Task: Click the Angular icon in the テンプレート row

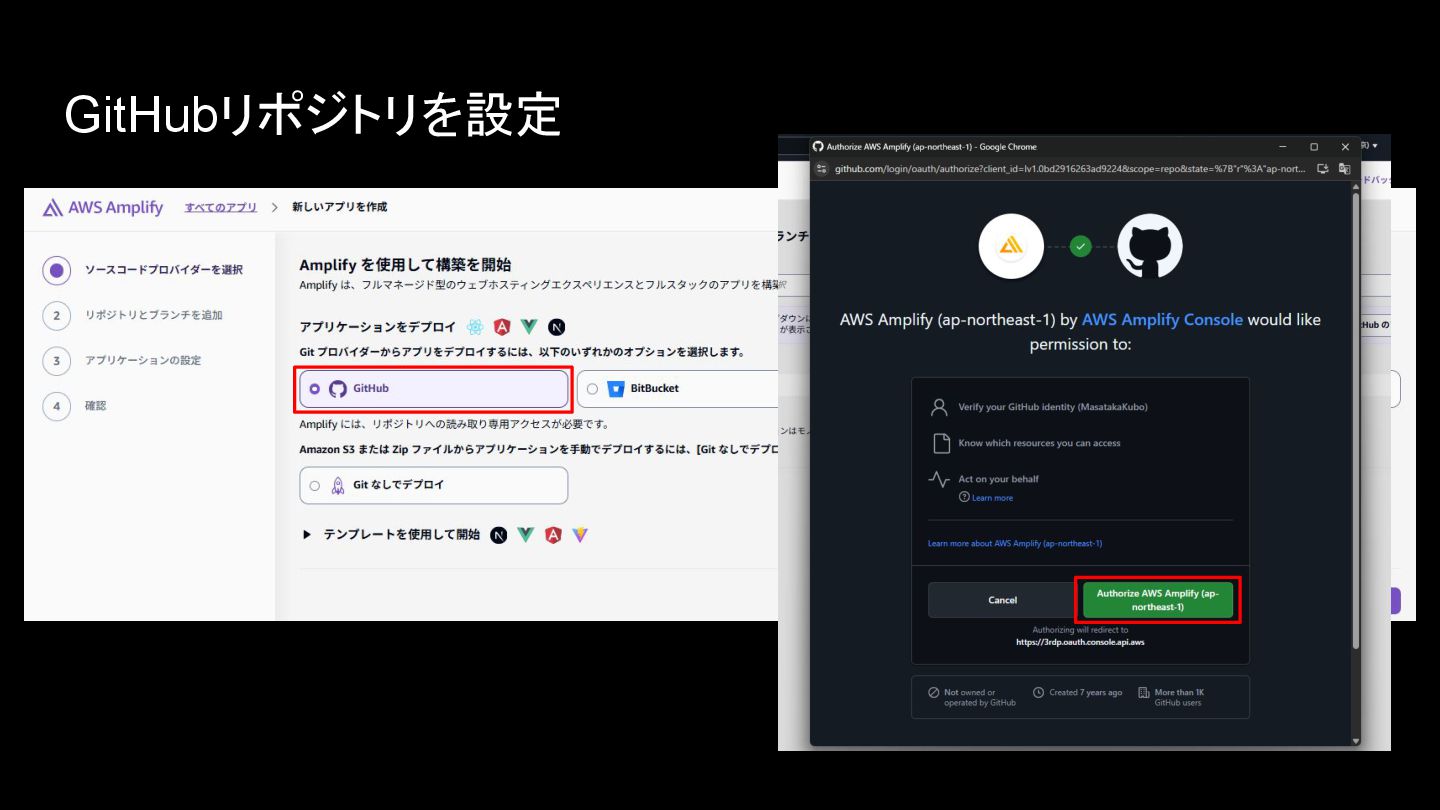Action: point(553,535)
